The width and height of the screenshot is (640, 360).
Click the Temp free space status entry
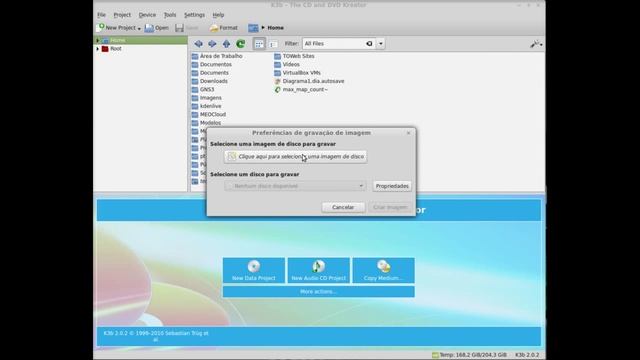(x=469, y=355)
